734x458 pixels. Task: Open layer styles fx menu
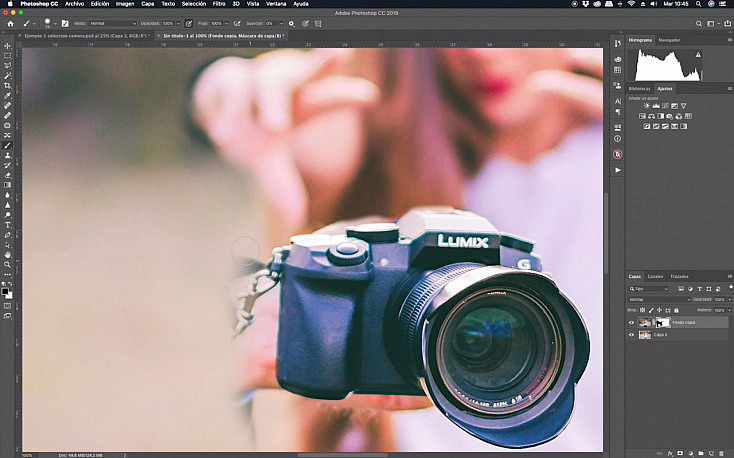(x=670, y=453)
